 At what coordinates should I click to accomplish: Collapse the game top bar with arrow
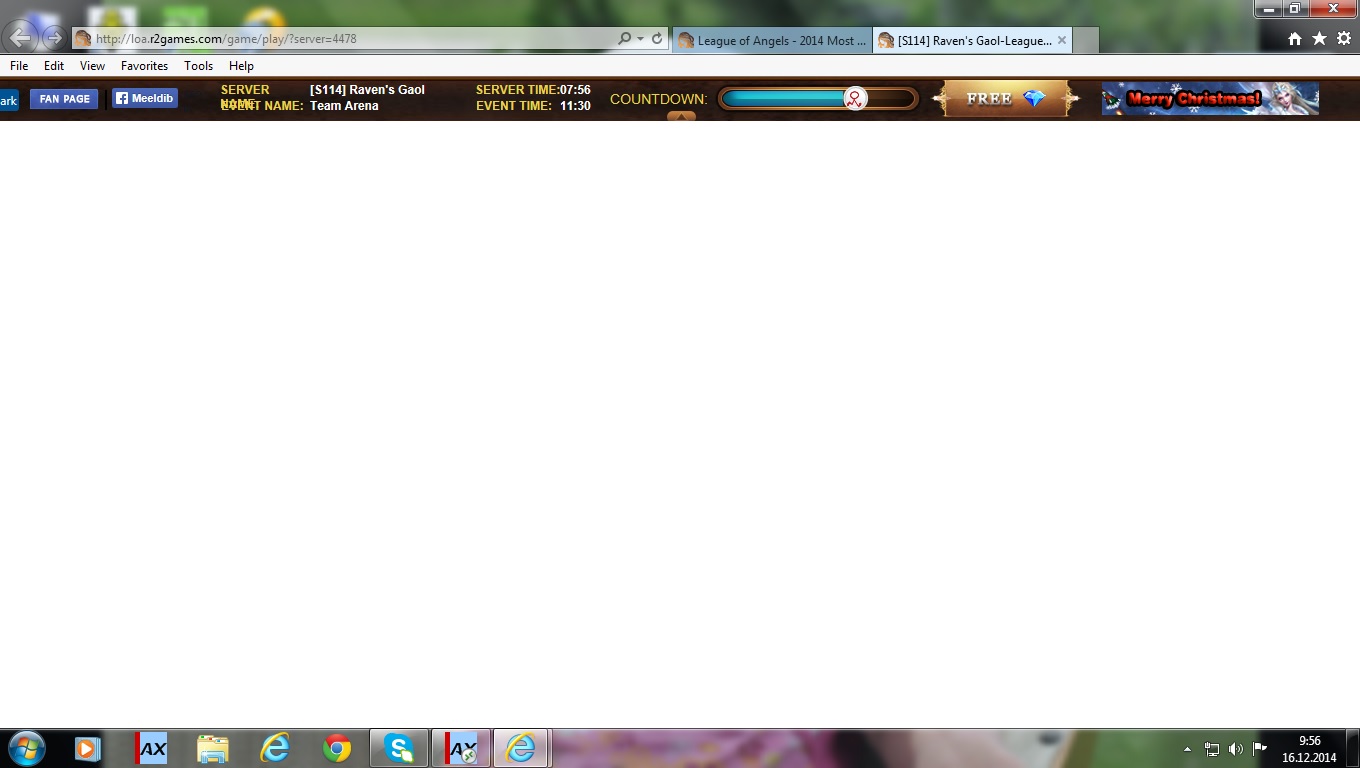pyautogui.click(x=681, y=116)
